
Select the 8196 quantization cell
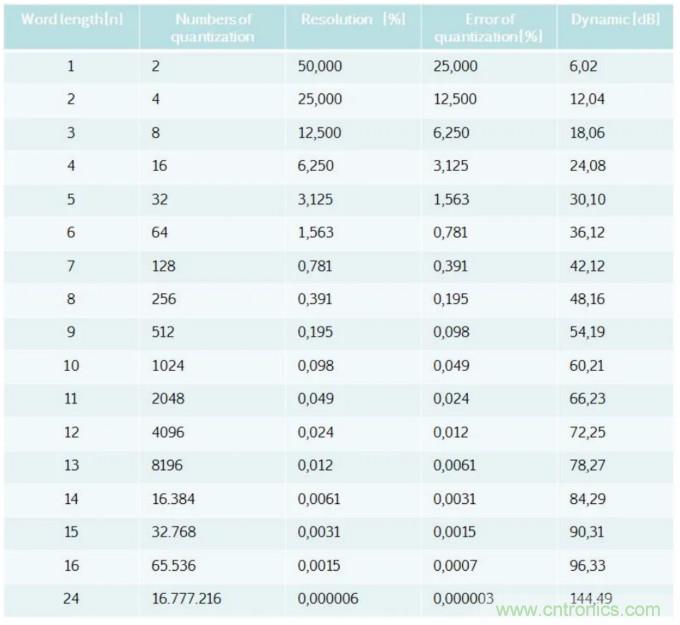[165, 466]
